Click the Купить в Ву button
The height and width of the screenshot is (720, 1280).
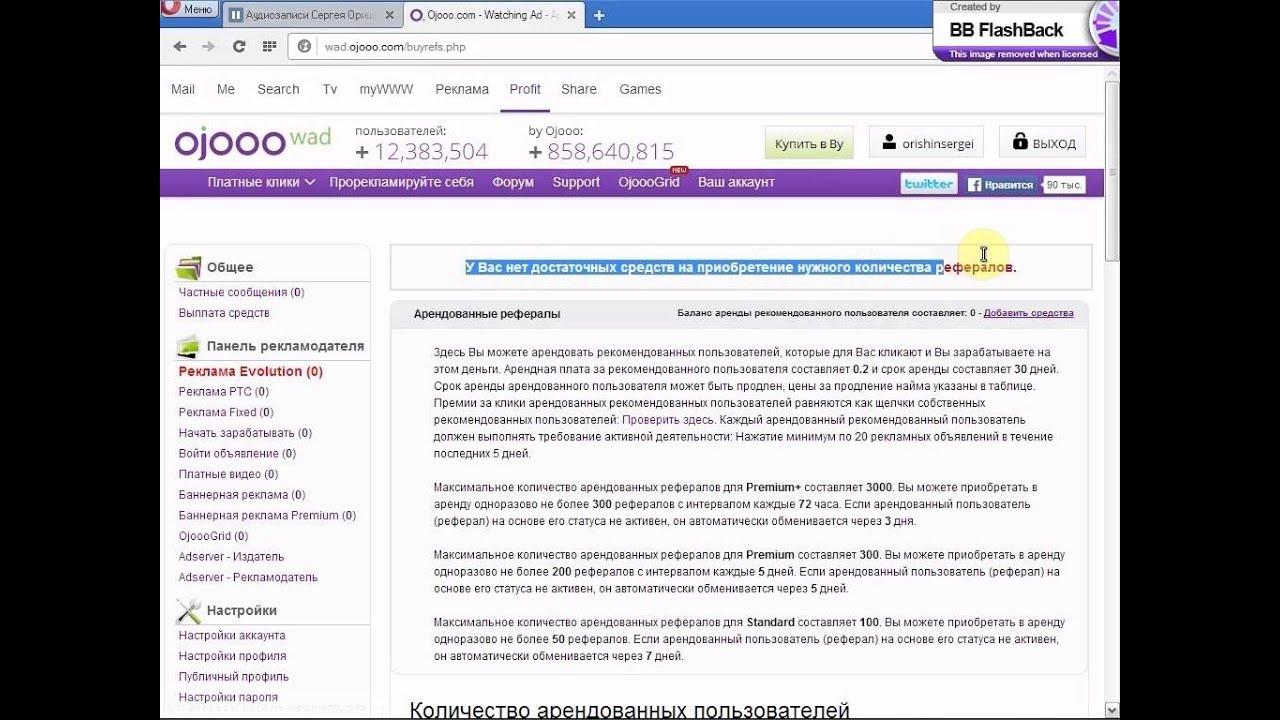coord(809,143)
